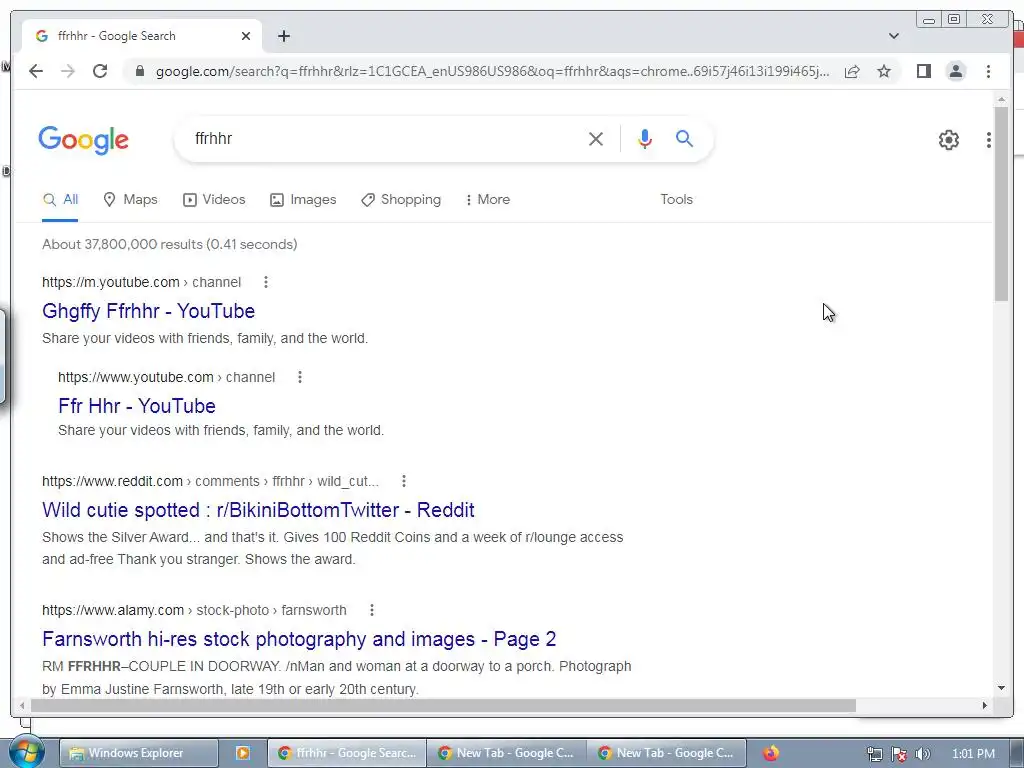Expand the More search categories menu

click(487, 200)
